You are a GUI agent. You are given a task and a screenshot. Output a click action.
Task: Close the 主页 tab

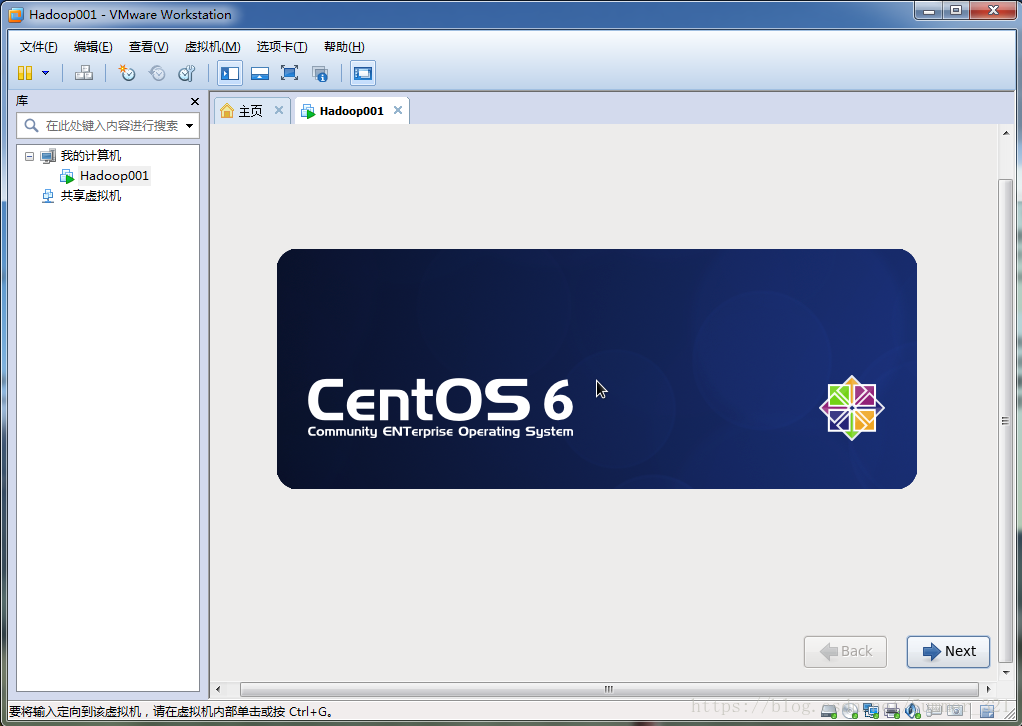(279, 110)
